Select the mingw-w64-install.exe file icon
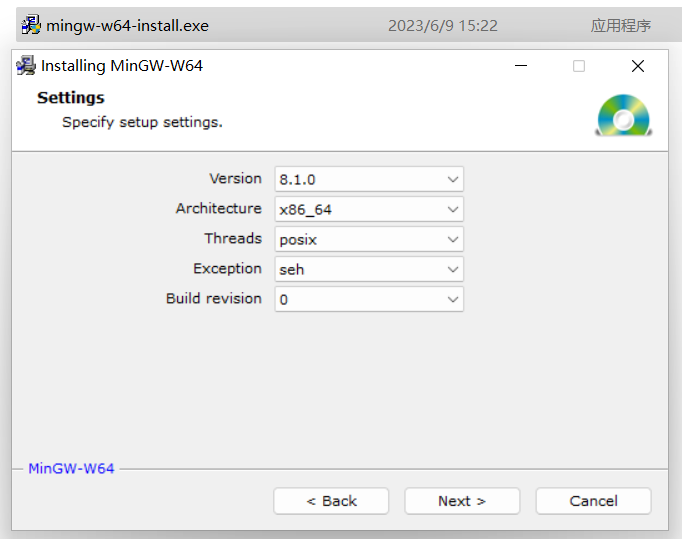Image resolution: width=682 pixels, height=539 pixels. coord(31,25)
